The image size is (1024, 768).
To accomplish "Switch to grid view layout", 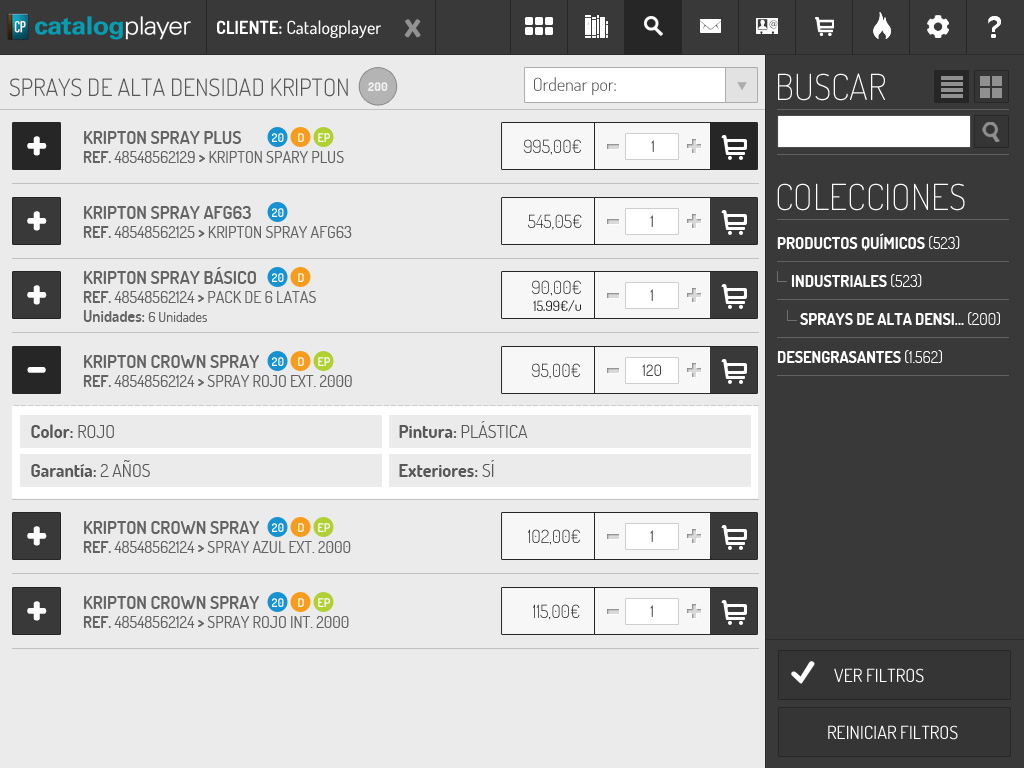I will pyautogui.click(x=991, y=86).
